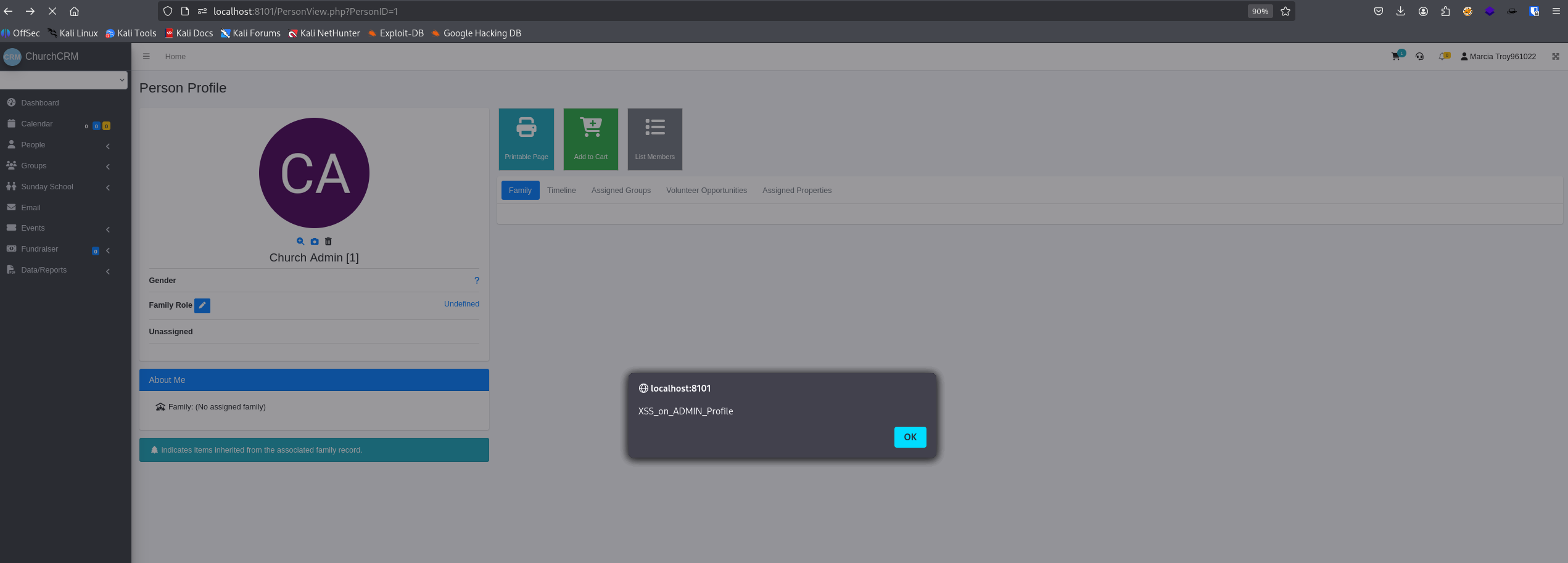Click the magnifier icon under the avatar
The image size is (1568, 563).
click(x=300, y=241)
